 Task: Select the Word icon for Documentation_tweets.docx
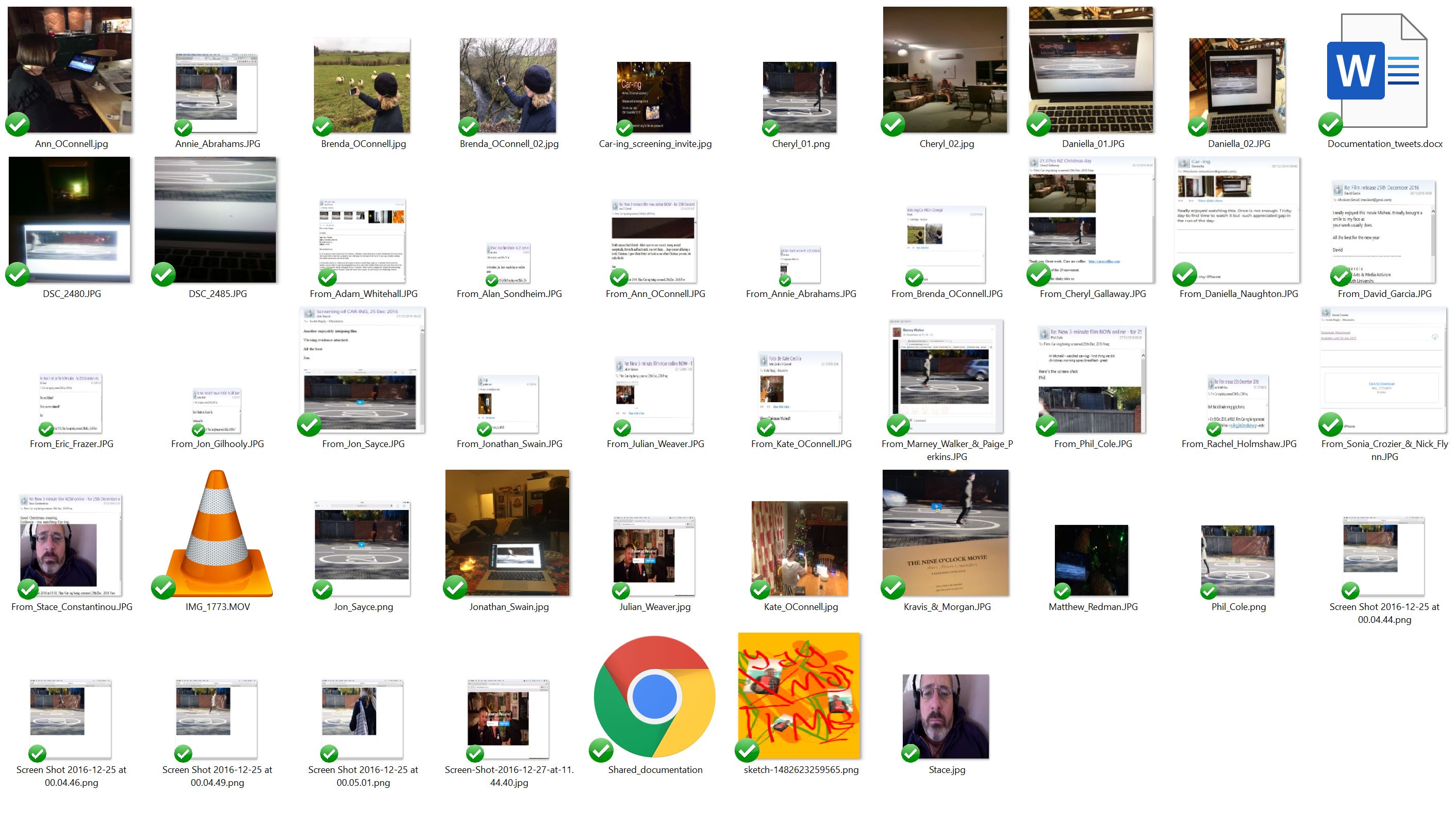click(1377, 71)
